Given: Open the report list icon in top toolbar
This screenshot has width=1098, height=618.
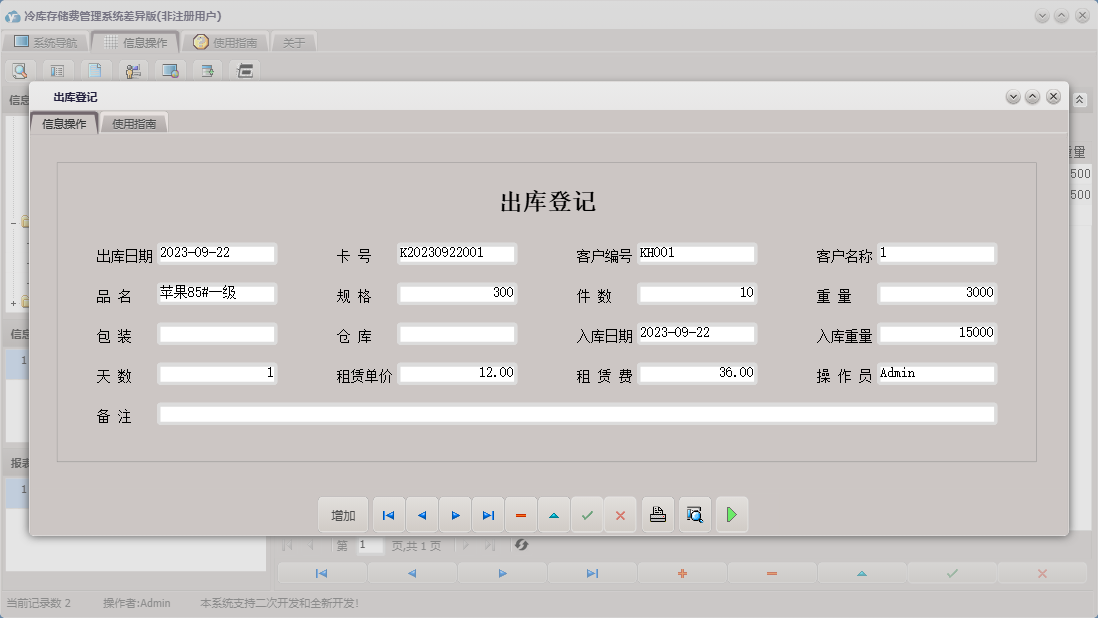Looking at the screenshot, I should [x=57, y=70].
